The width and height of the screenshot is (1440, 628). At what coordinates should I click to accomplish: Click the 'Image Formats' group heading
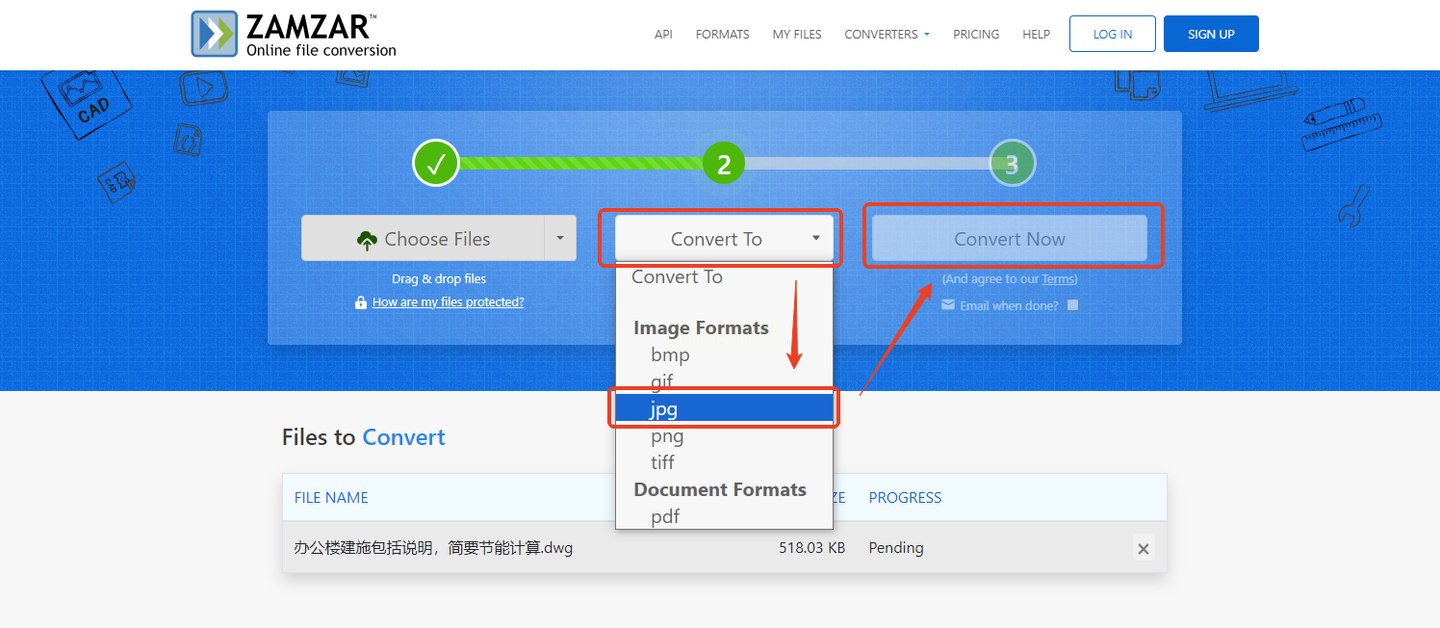coord(701,328)
